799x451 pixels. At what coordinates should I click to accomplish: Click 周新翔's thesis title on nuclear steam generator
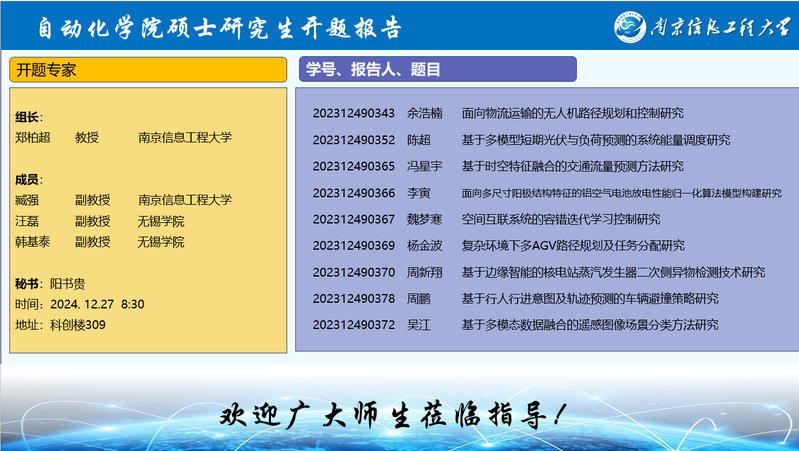(x=612, y=272)
